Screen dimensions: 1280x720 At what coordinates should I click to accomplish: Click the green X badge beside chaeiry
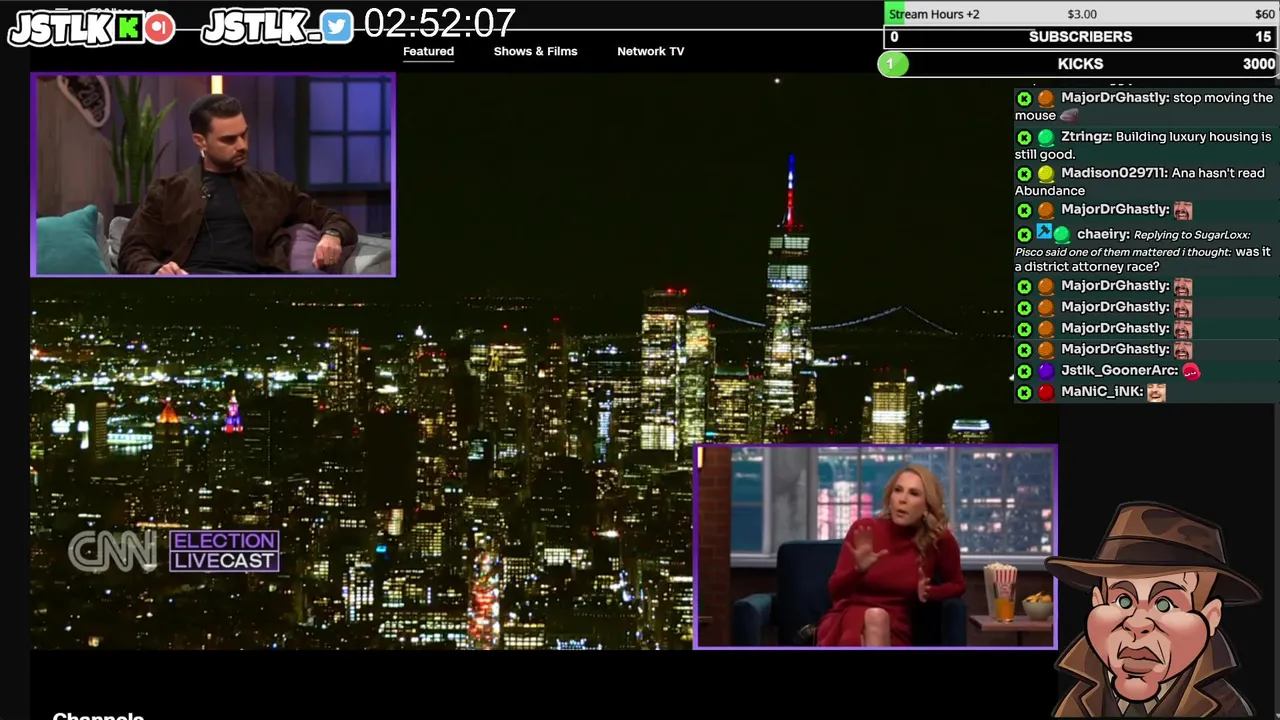(x=1024, y=235)
